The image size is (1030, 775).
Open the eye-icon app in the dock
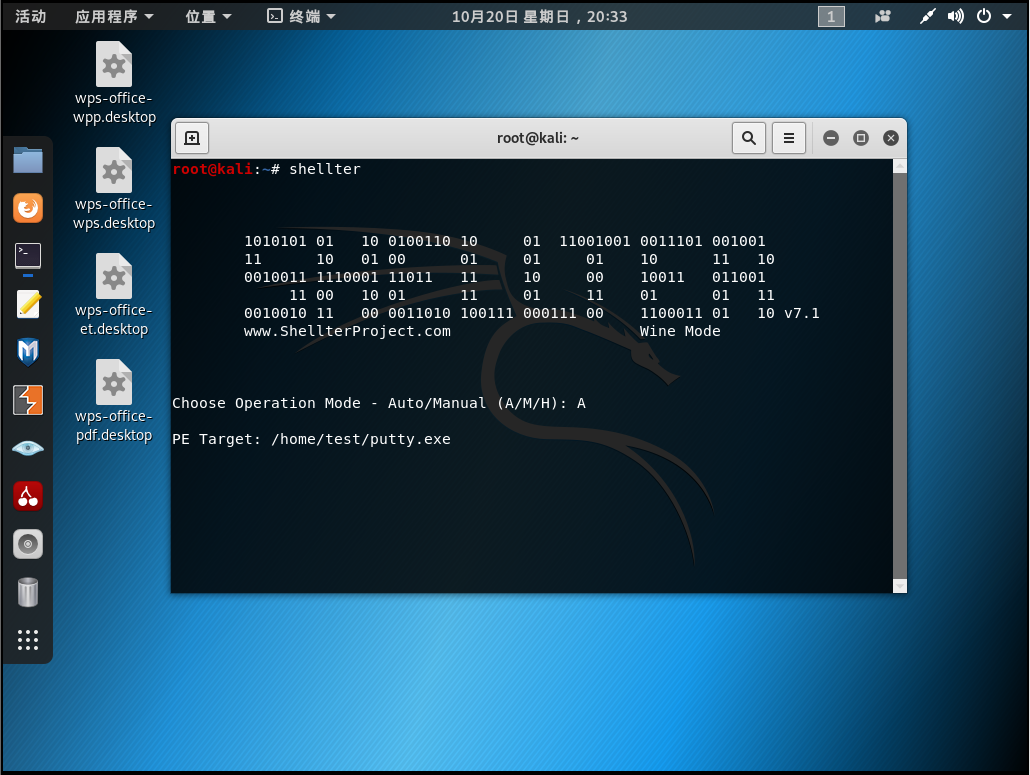tap(28, 448)
